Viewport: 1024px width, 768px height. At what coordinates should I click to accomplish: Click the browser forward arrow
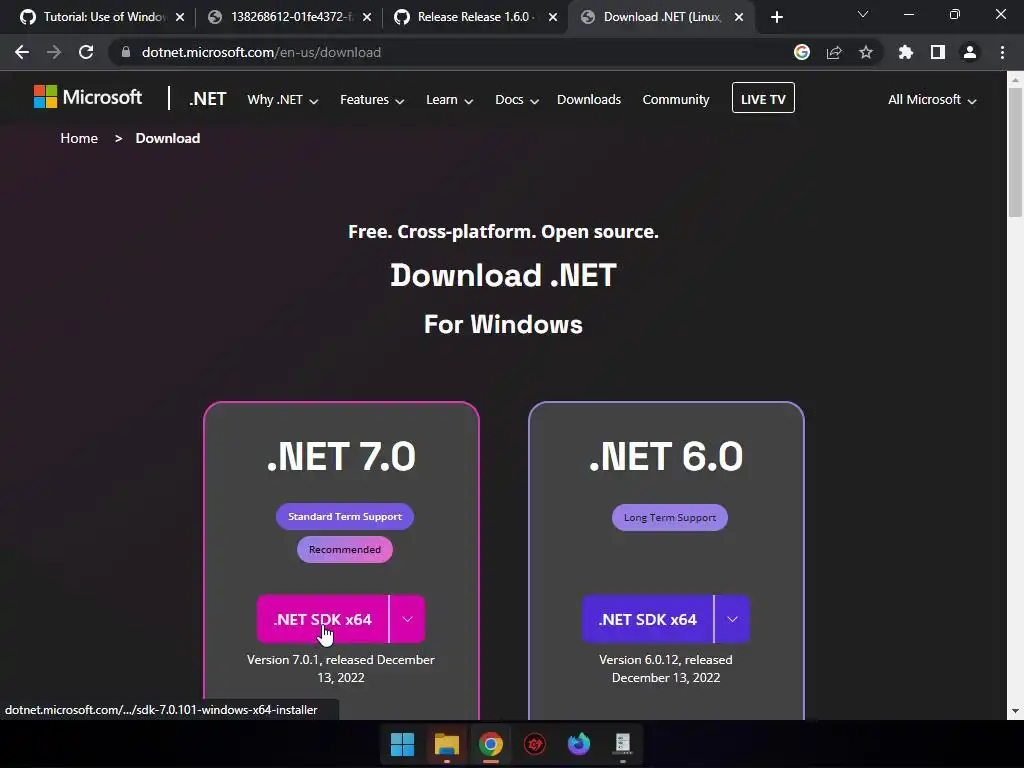(54, 52)
